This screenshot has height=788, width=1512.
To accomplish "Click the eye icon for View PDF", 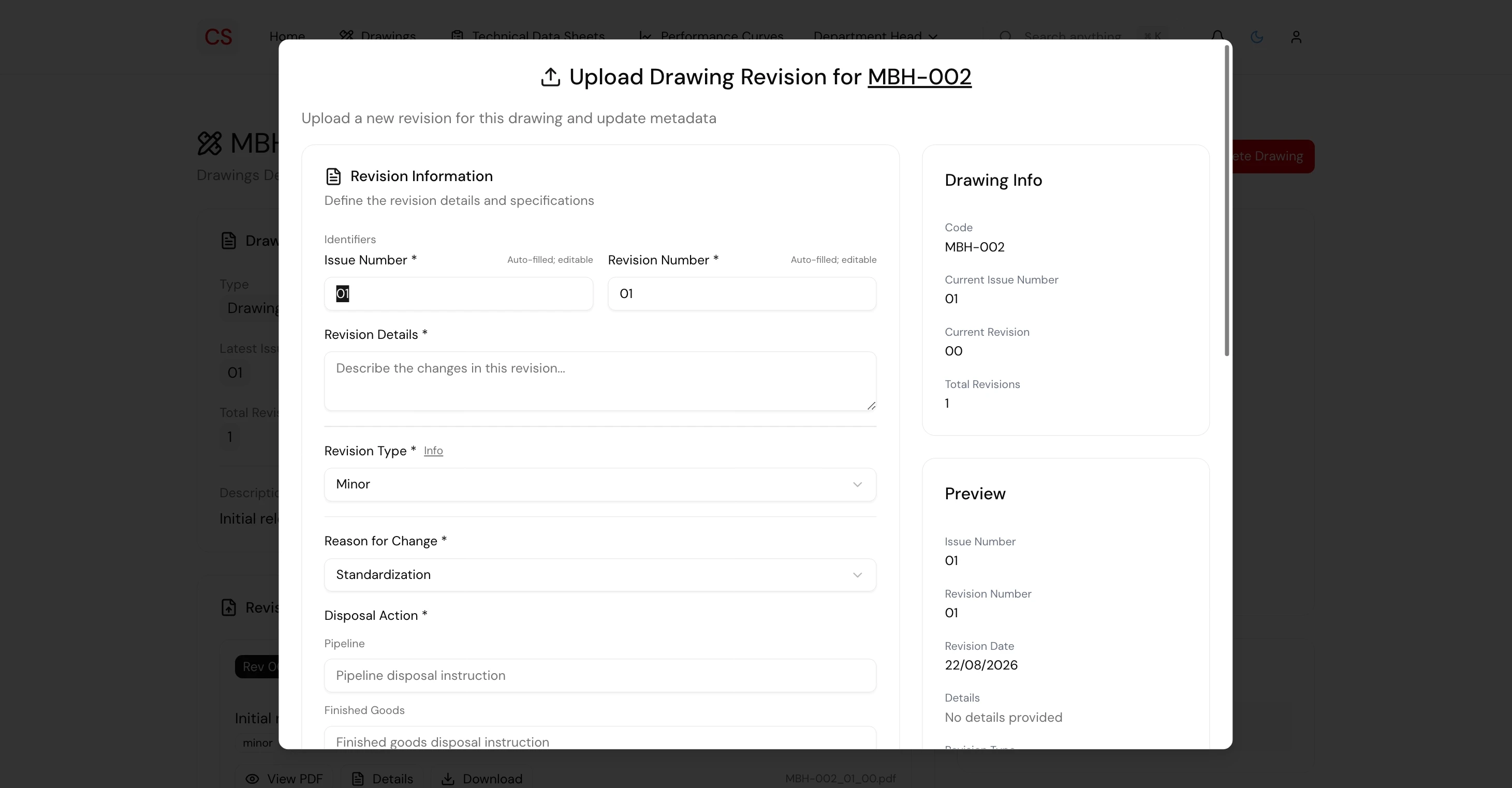I will tap(253, 779).
